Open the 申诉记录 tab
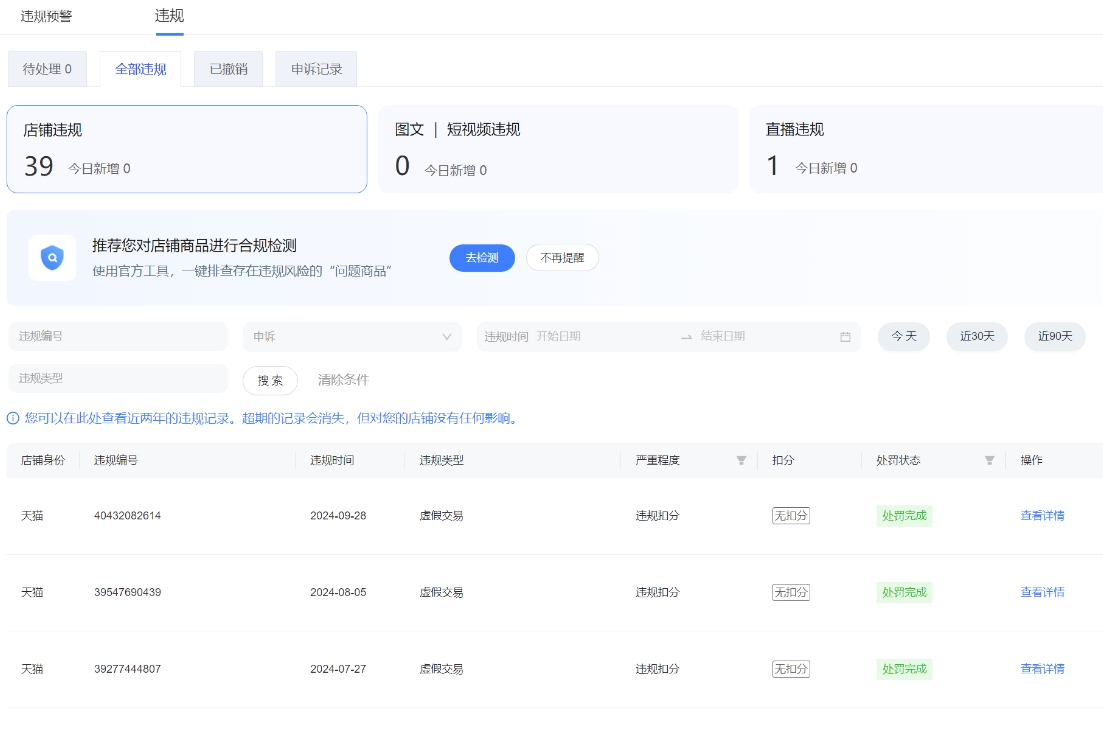The height and width of the screenshot is (743, 1103). click(316, 69)
